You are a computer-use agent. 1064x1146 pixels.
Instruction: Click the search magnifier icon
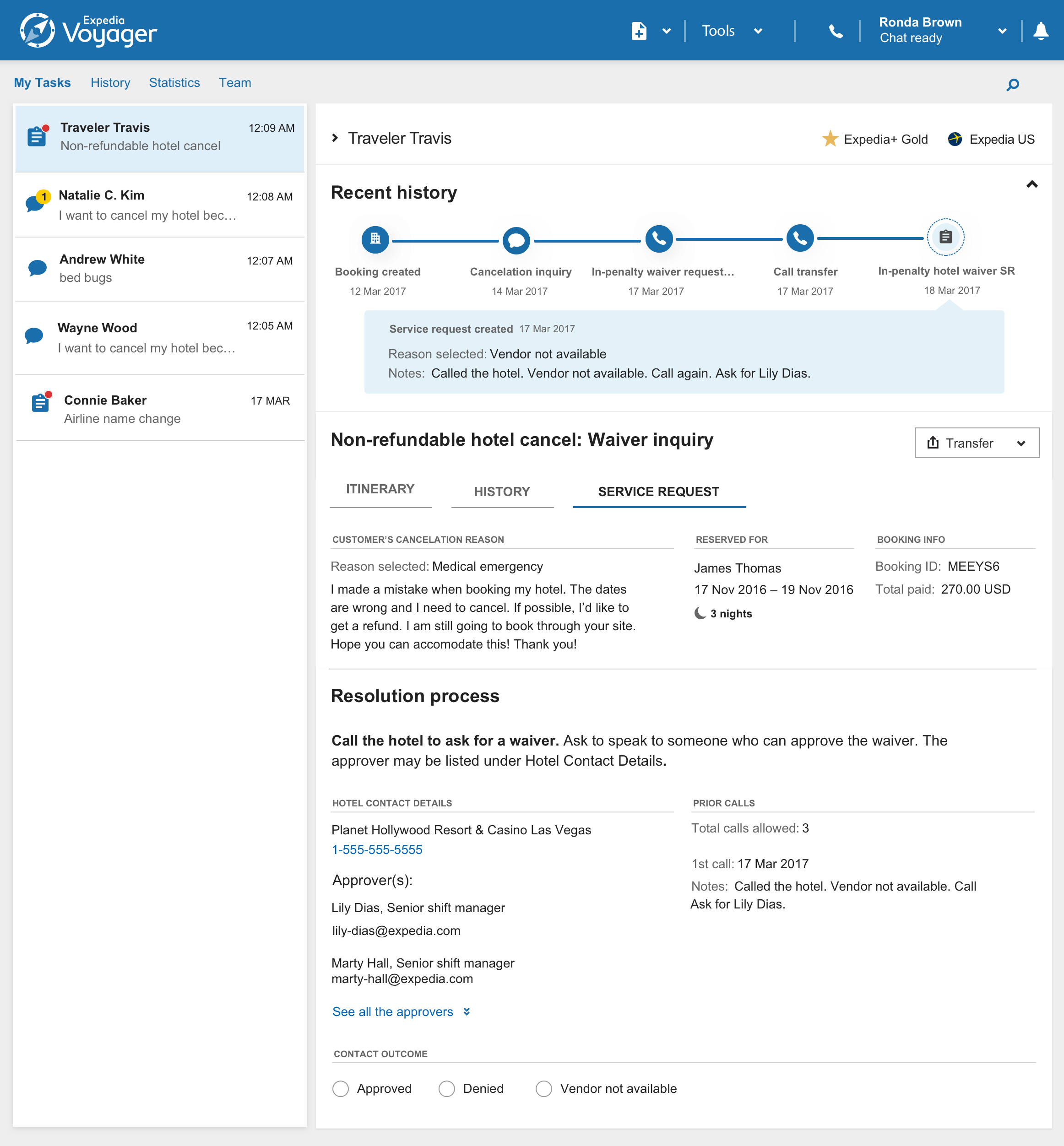[1012, 85]
